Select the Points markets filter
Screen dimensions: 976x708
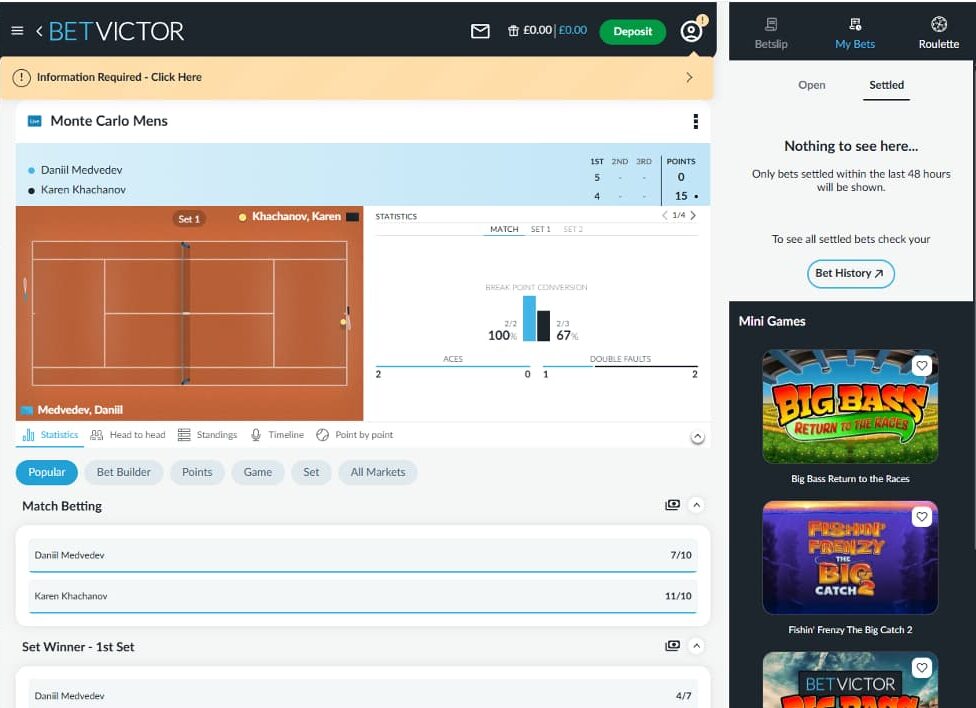(x=197, y=472)
